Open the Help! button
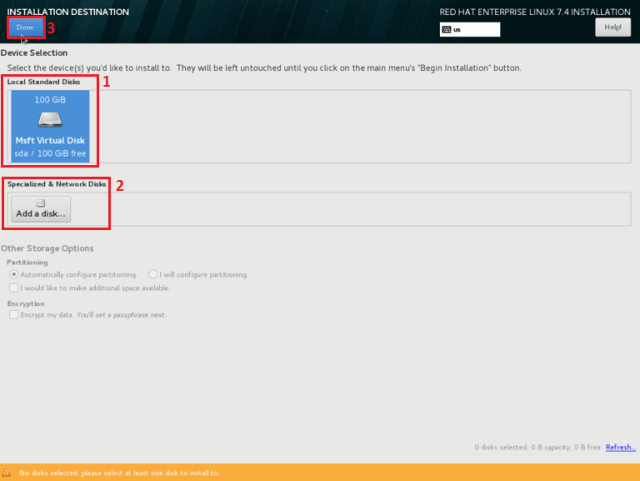This screenshot has height=481, width=640. [613, 27]
